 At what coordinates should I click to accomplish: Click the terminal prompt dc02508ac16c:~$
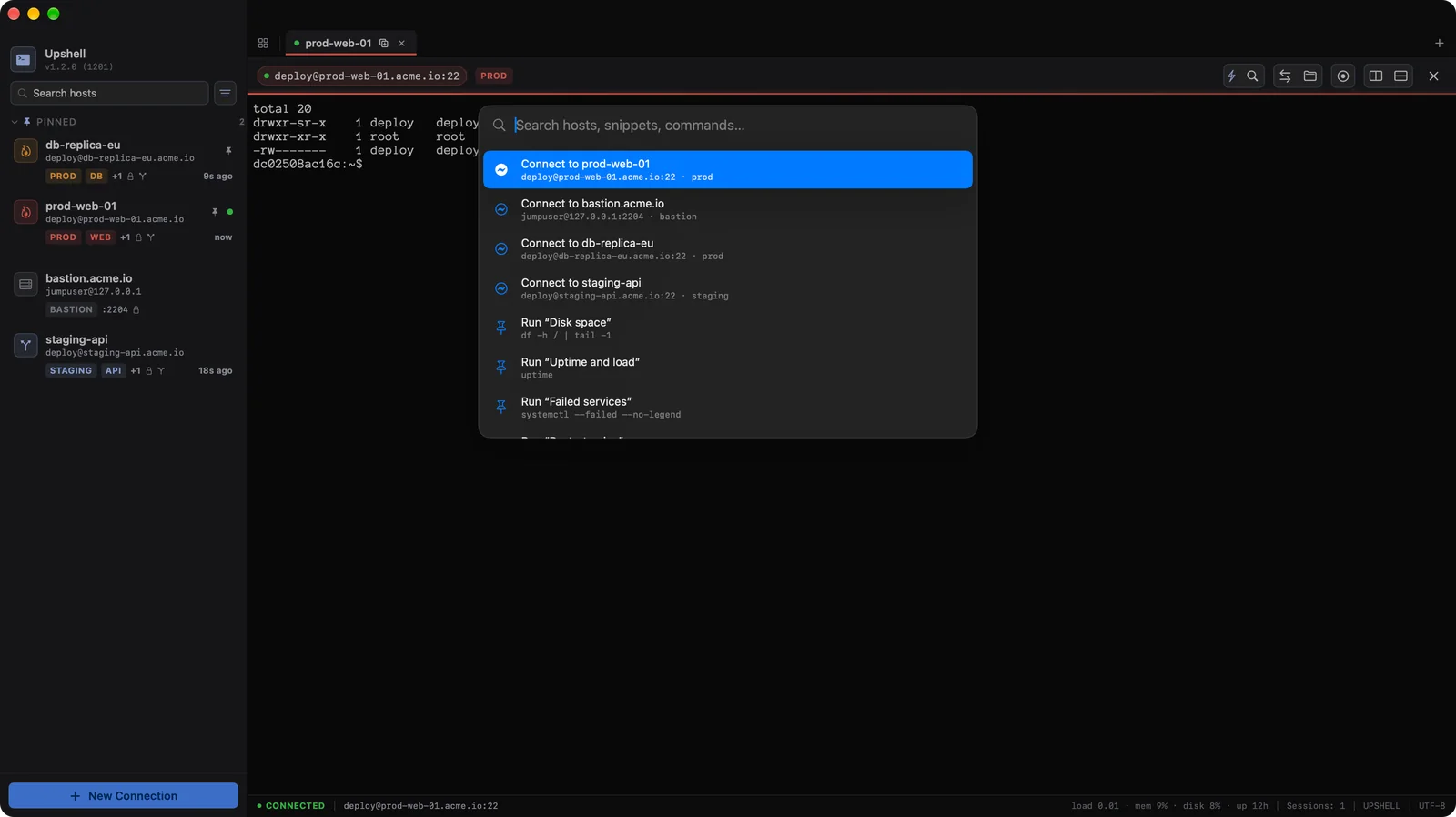tap(308, 165)
